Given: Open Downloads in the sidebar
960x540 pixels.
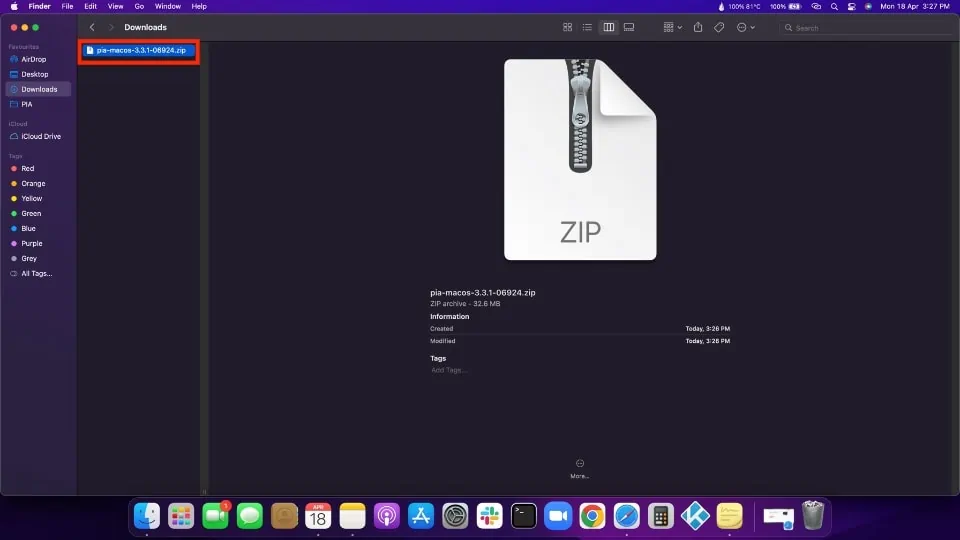Looking at the screenshot, I should (x=39, y=89).
